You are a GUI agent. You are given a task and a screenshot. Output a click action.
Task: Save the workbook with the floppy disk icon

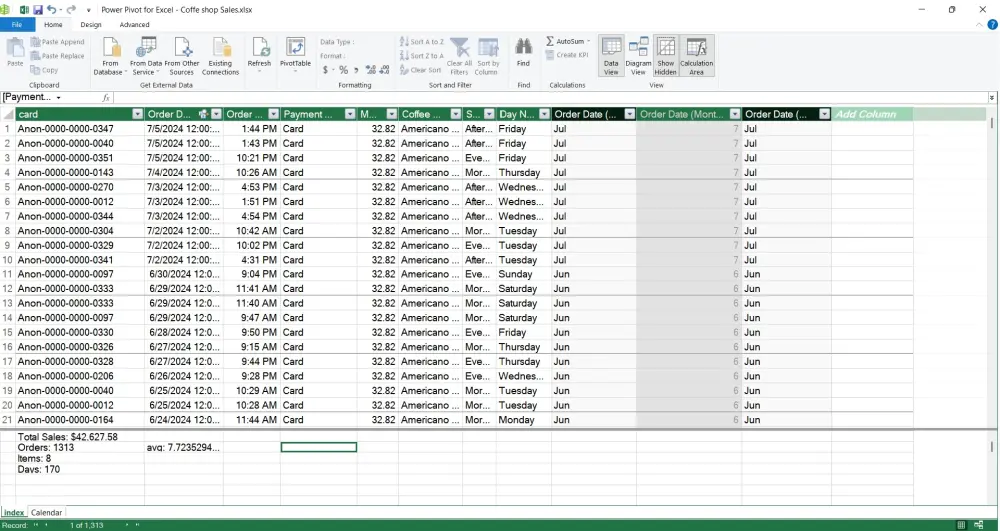point(38,10)
